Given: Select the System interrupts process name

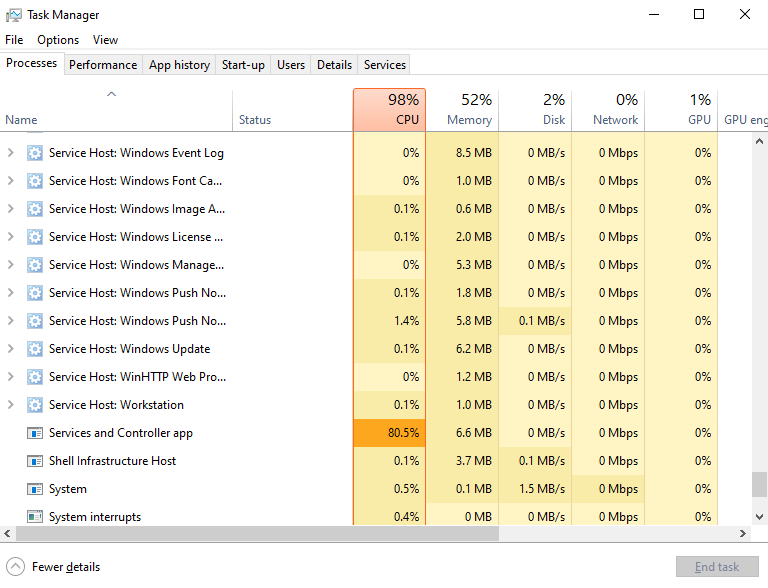Looking at the screenshot, I should (95, 516).
